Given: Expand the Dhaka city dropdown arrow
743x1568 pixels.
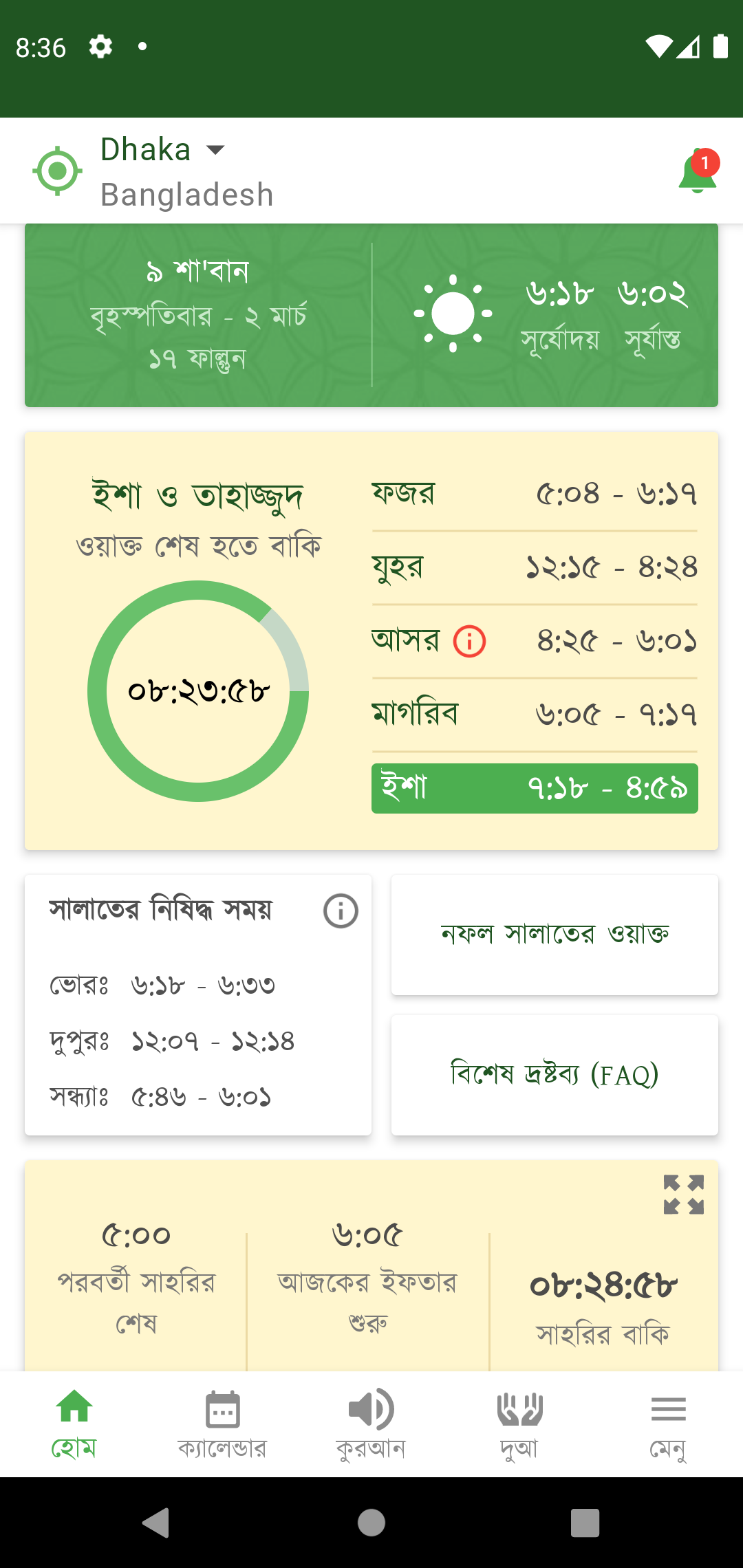Looking at the screenshot, I should click(x=216, y=149).
